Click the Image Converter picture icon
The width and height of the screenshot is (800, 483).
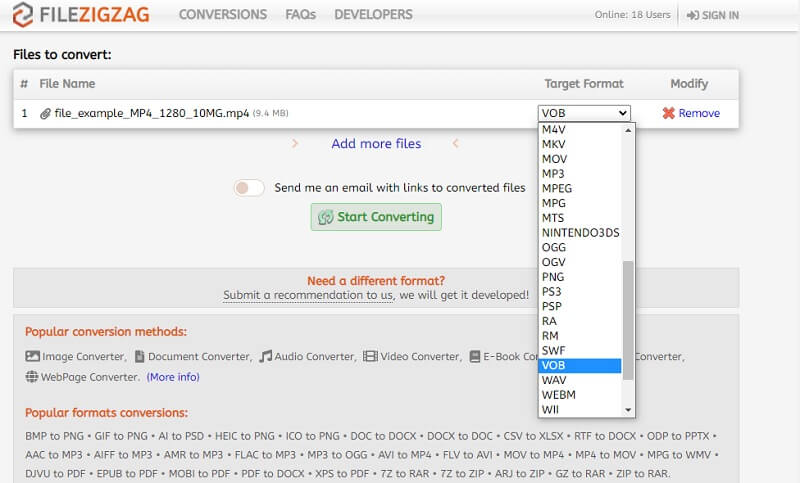[x=32, y=356]
